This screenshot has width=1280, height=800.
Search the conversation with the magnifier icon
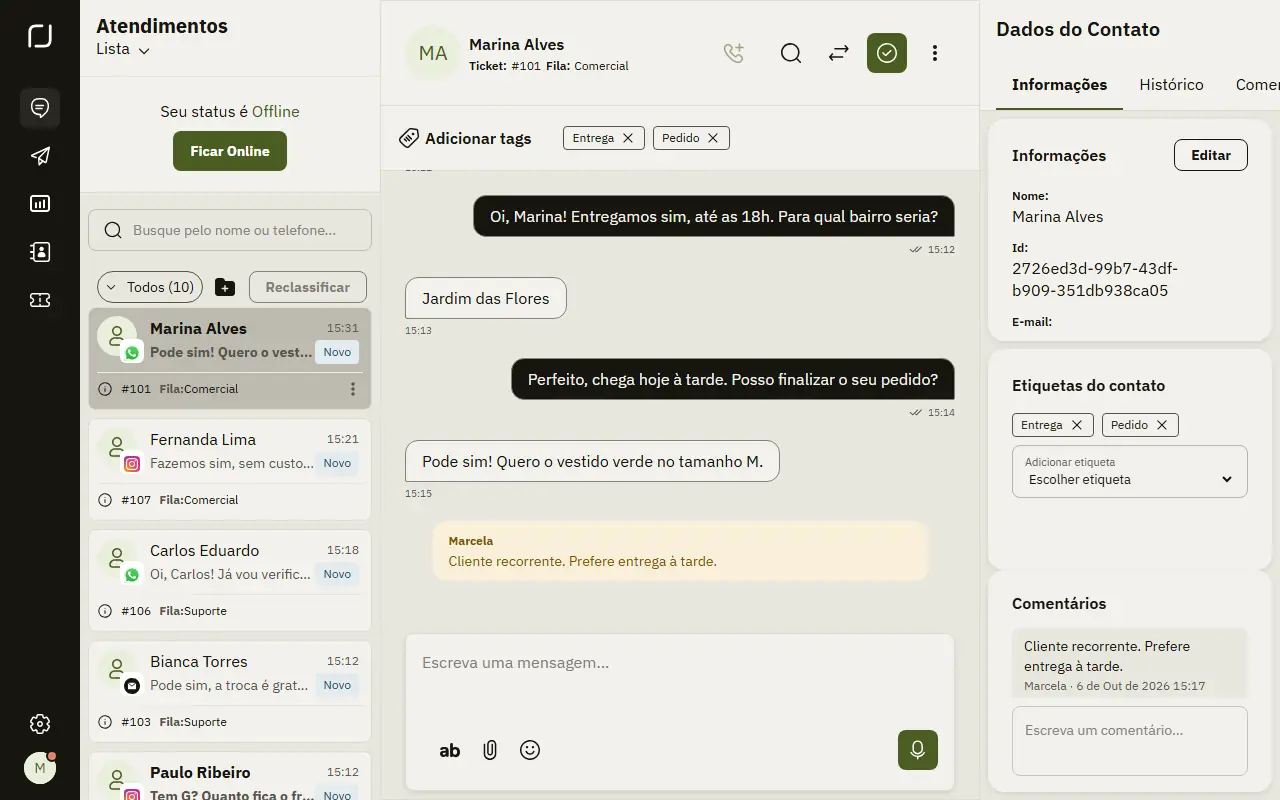point(791,53)
